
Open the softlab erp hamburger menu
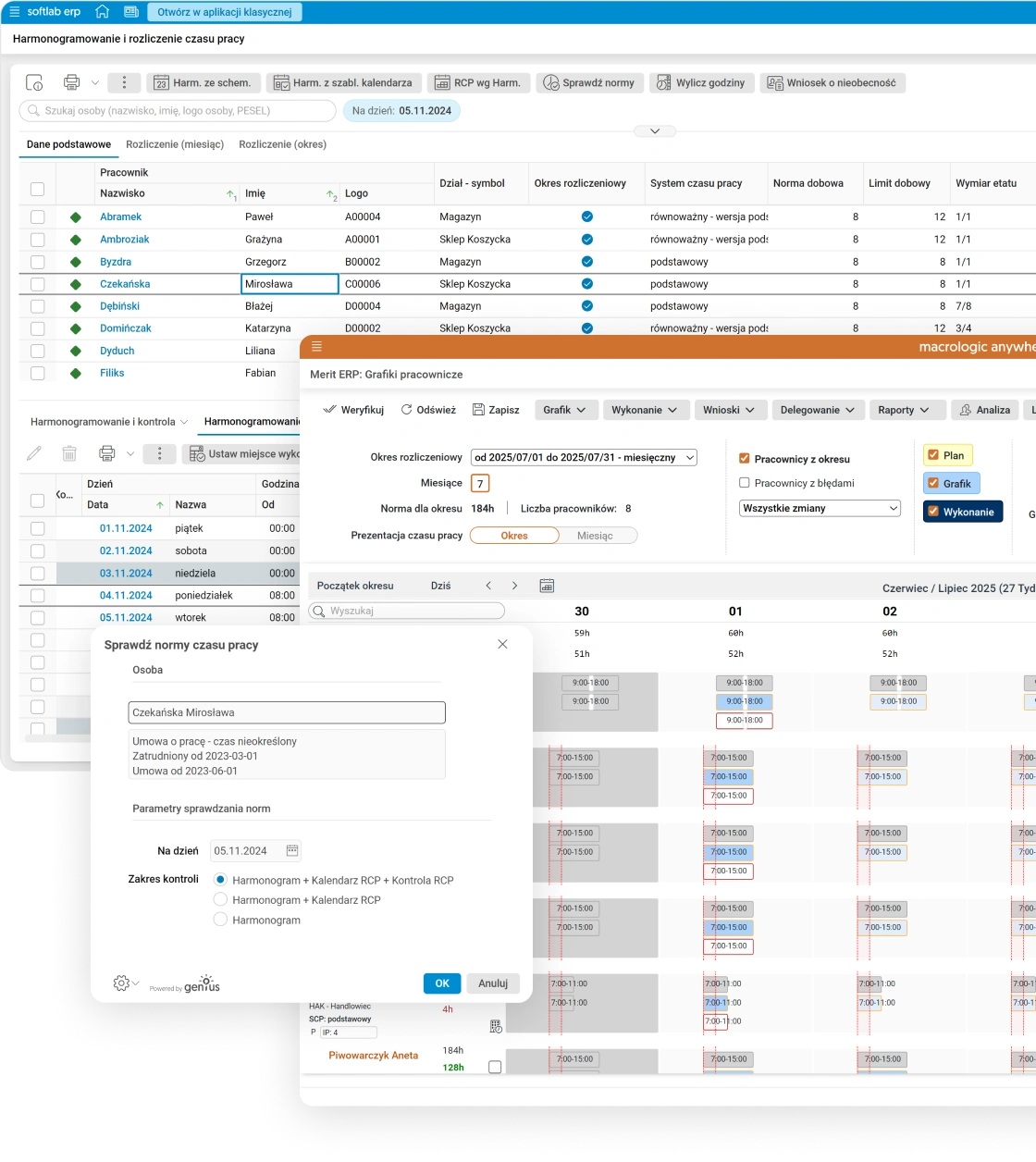click(13, 12)
